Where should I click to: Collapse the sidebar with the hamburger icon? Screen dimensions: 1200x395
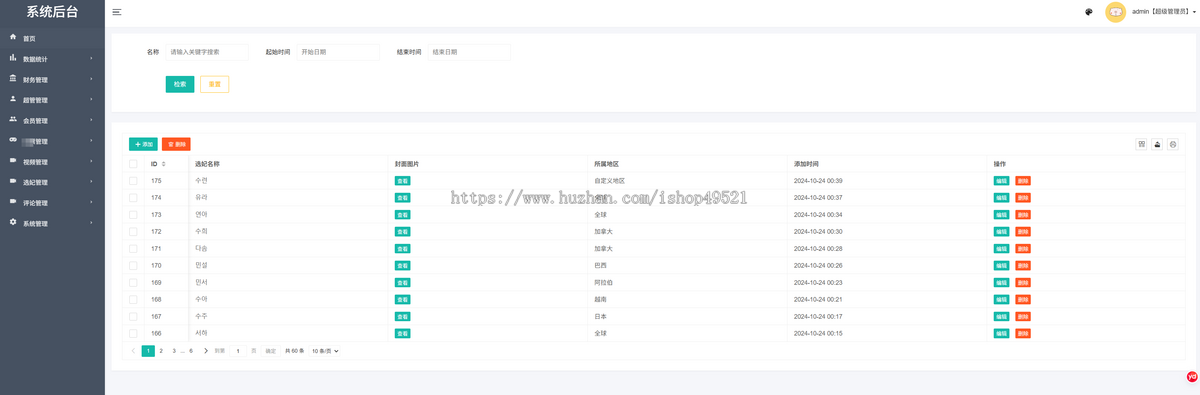117,12
